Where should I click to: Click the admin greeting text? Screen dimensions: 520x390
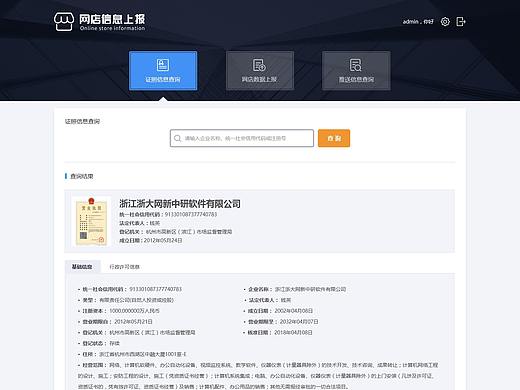click(x=418, y=22)
